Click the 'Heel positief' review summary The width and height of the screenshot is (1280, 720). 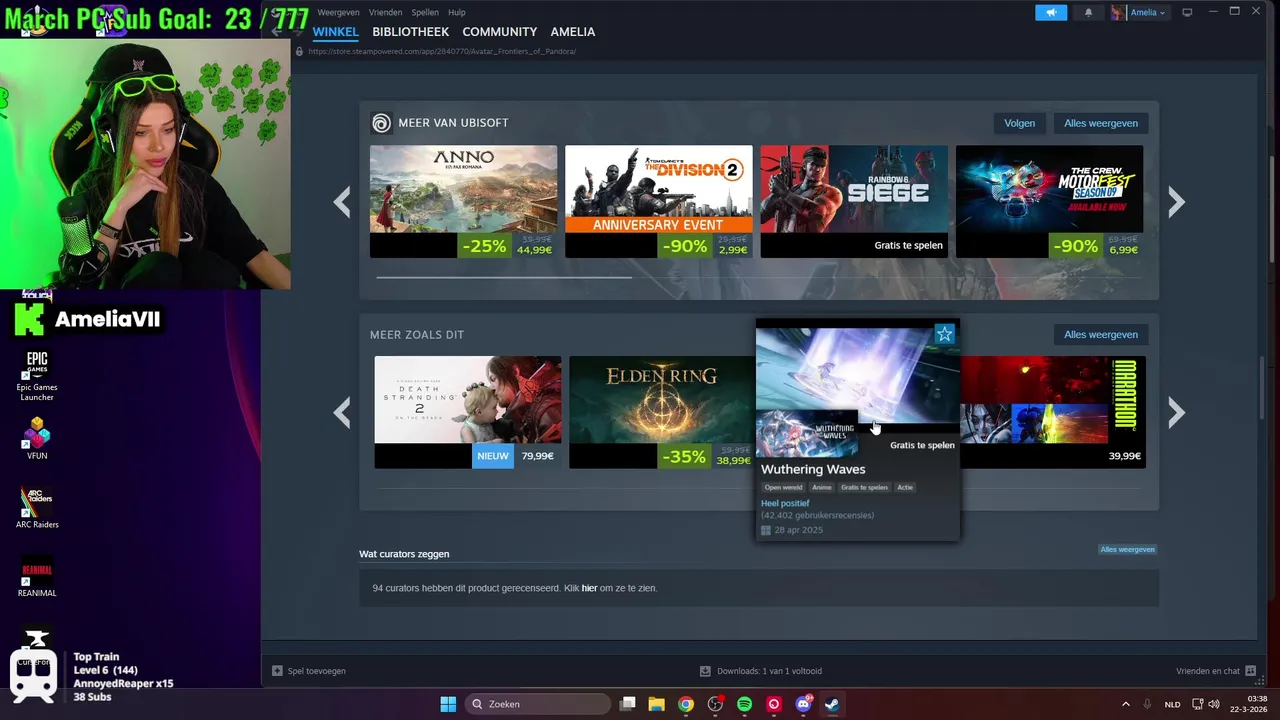(x=785, y=504)
